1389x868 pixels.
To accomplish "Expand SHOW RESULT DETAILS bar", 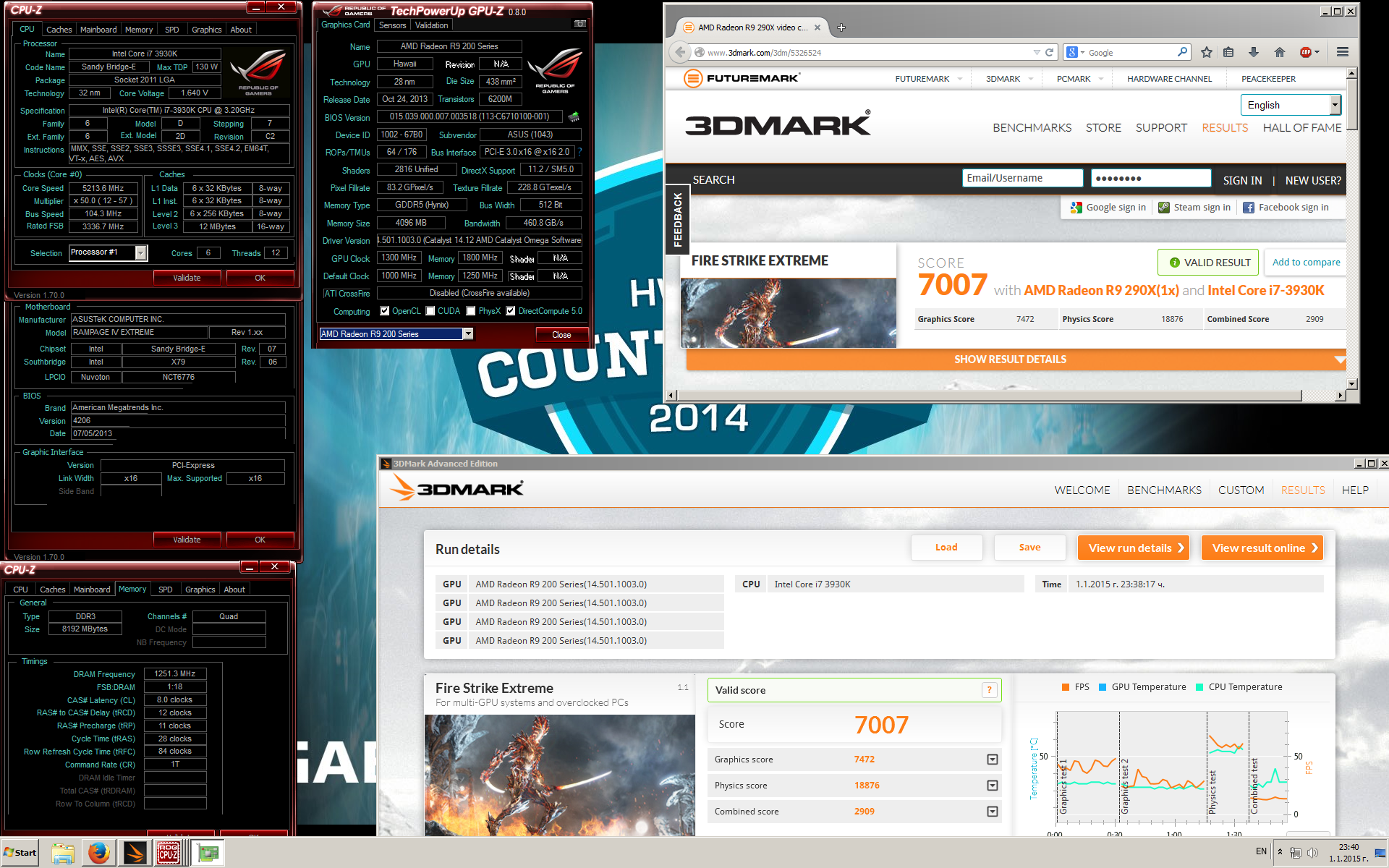I will pyautogui.click(x=1016, y=359).
